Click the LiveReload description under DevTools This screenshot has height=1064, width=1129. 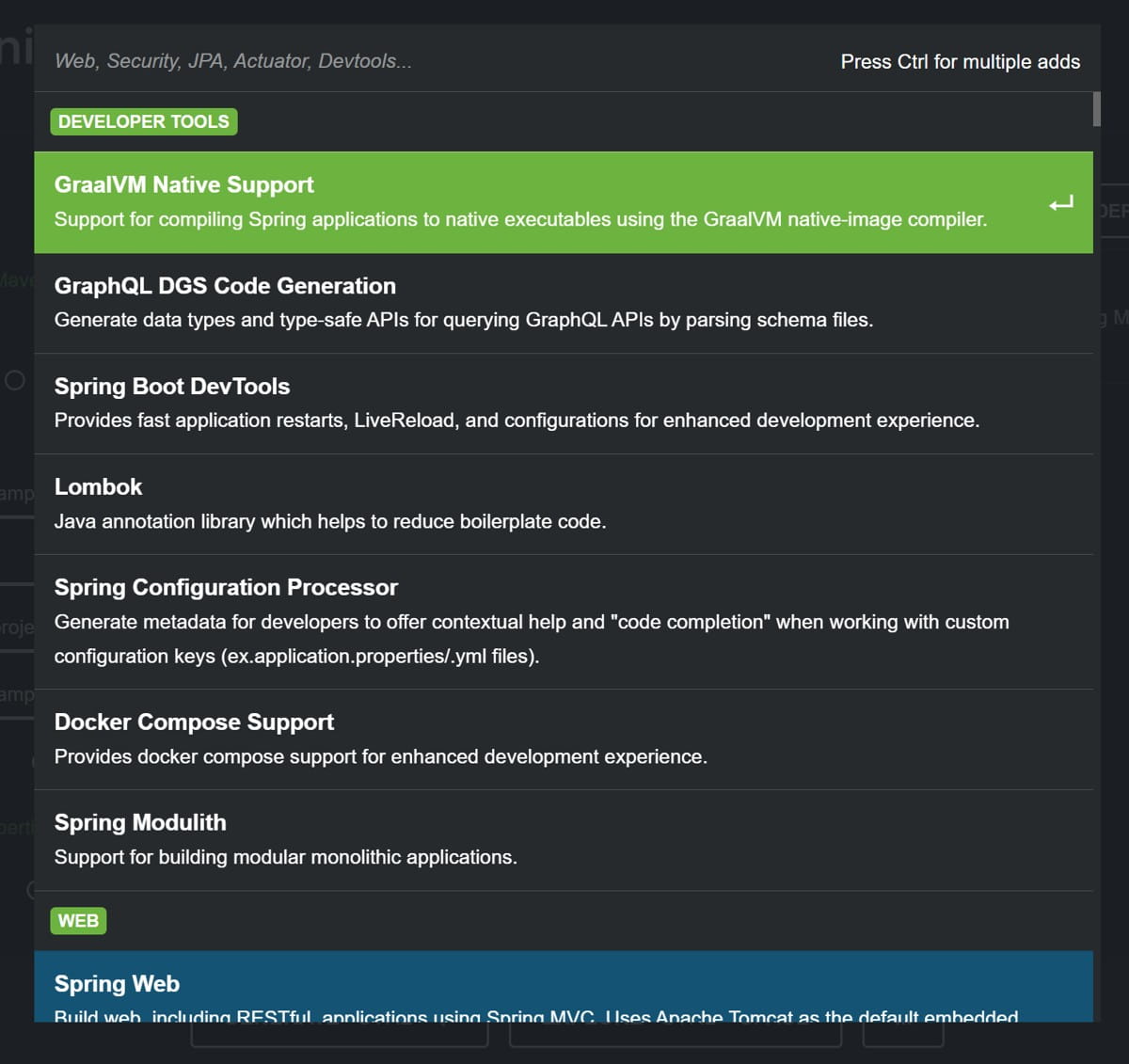pyautogui.click(x=516, y=421)
